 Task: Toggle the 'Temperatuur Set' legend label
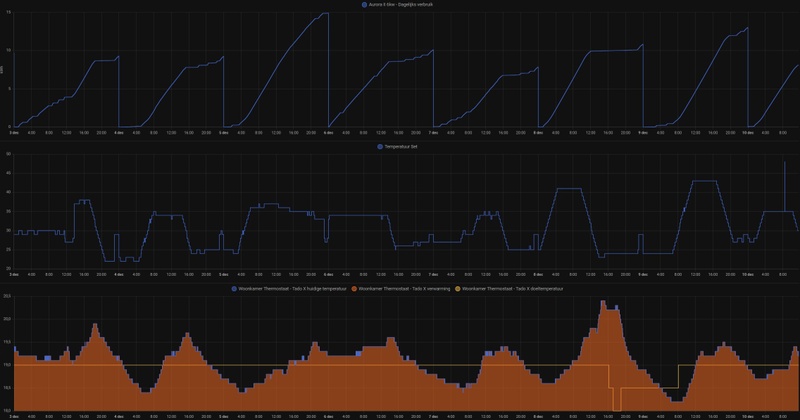coord(401,146)
